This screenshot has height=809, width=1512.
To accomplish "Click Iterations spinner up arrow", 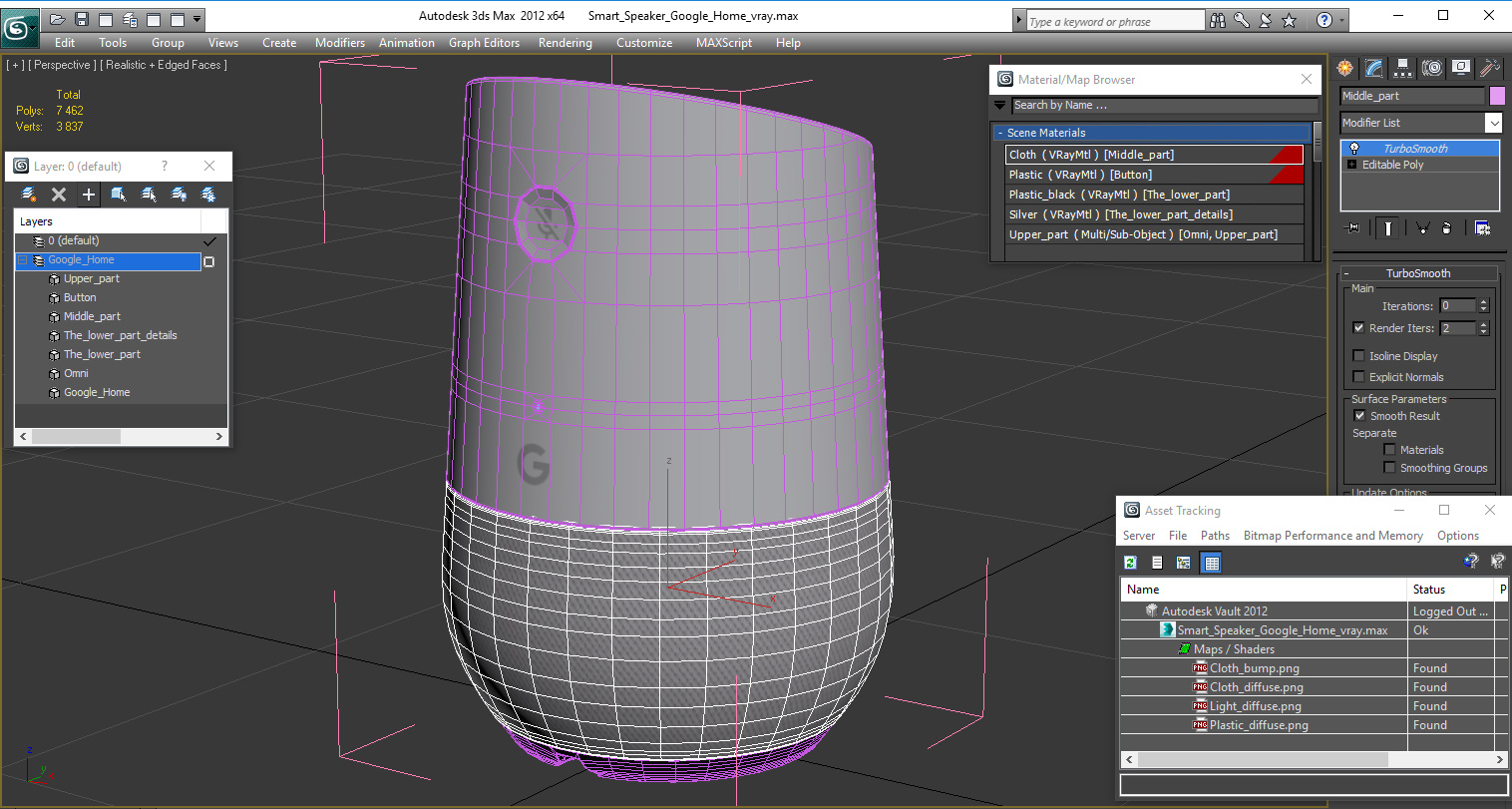I will [x=1484, y=302].
